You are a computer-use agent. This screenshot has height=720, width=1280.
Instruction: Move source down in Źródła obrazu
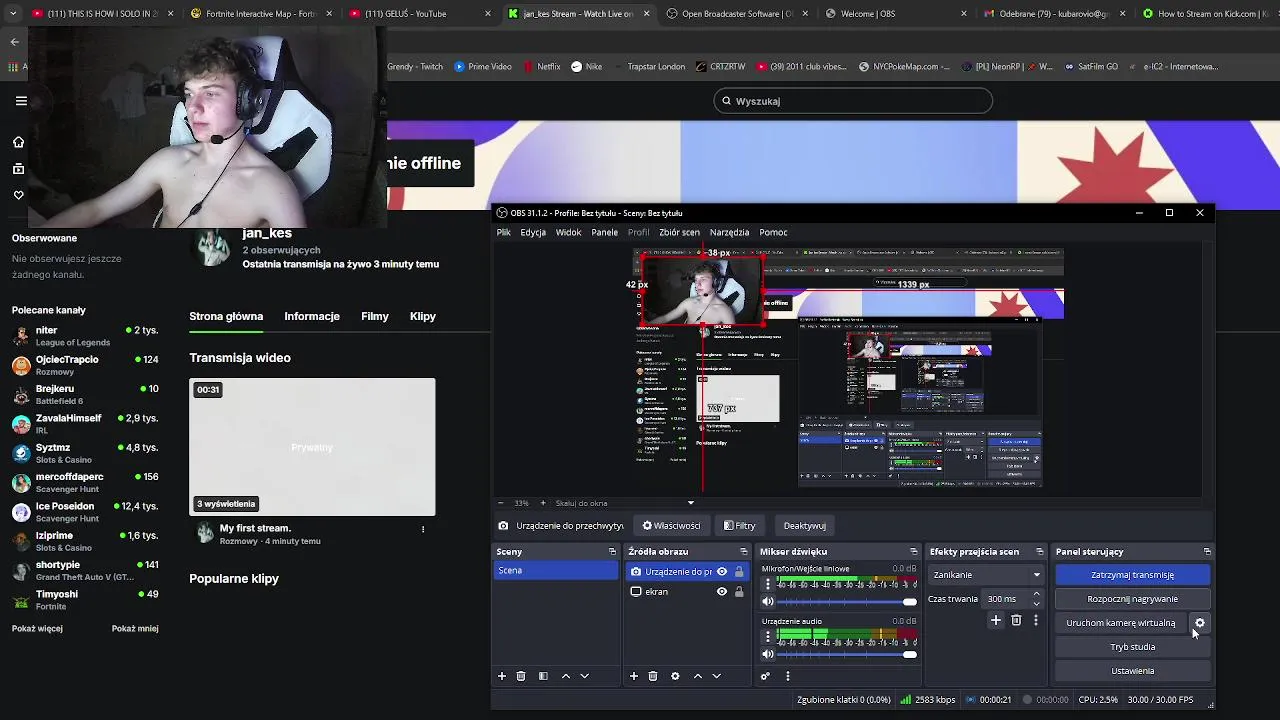point(716,676)
